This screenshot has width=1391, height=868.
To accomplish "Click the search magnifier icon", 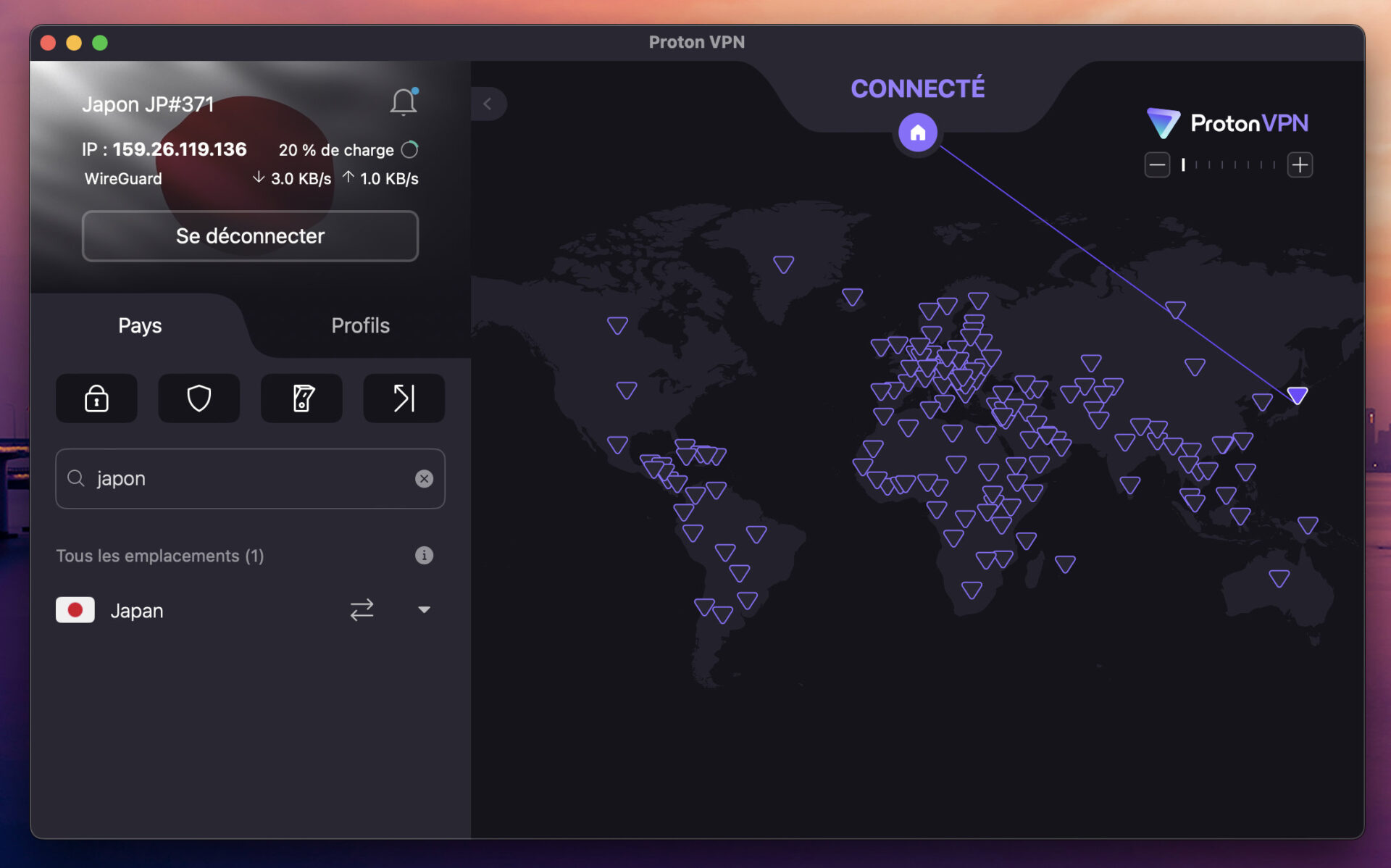I will coord(76,478).
